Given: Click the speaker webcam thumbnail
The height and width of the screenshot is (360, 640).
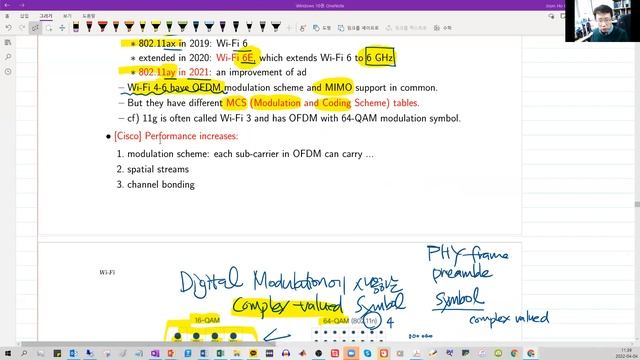Looking at the screenshot, I should pos(602,21).
